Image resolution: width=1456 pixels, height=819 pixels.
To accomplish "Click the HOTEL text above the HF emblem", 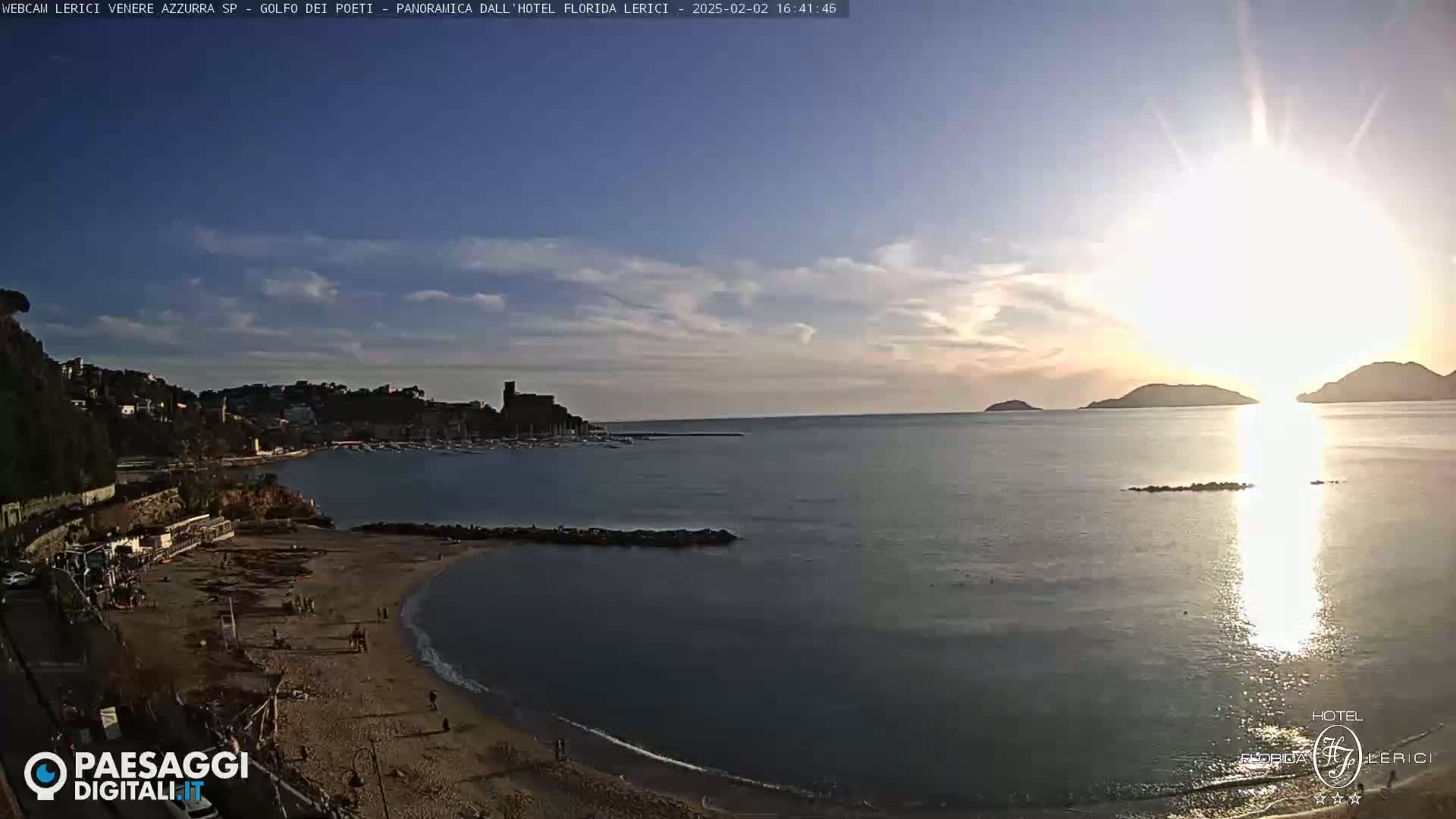I will (1337, 716).
